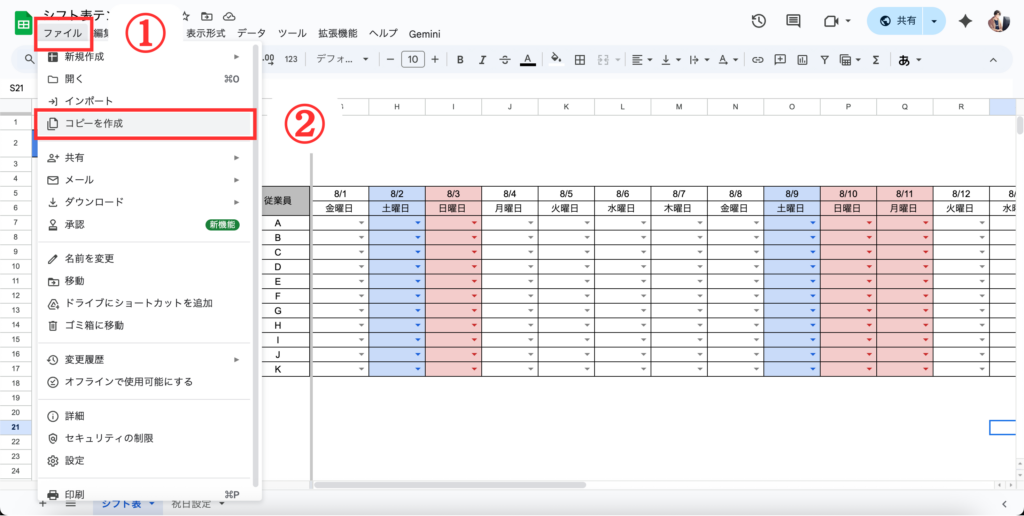Add a new sheet with plus
This screenshot has width=1024, height=516.
[43, 504]
